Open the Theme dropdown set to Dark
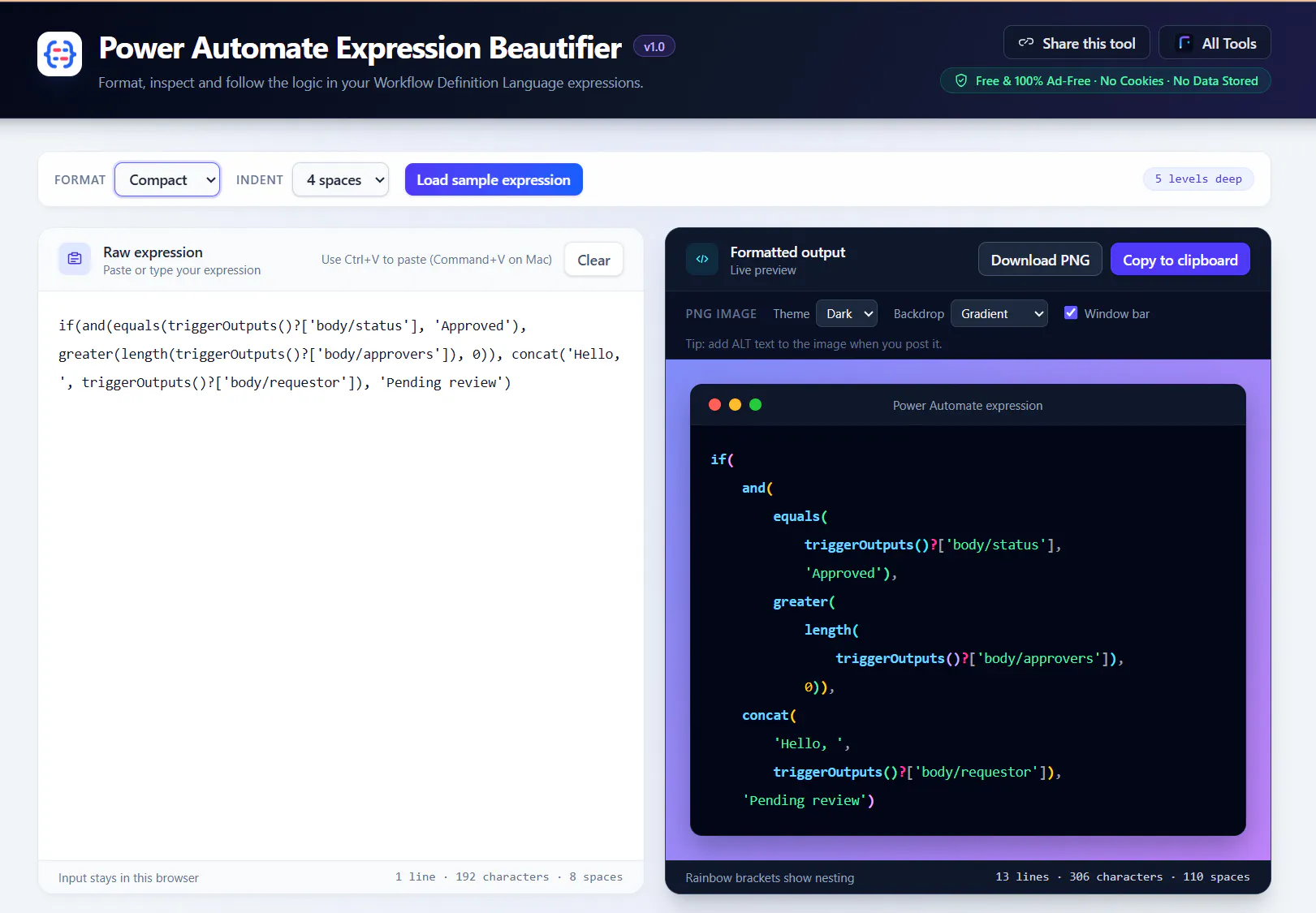 (x=847, y=313)
